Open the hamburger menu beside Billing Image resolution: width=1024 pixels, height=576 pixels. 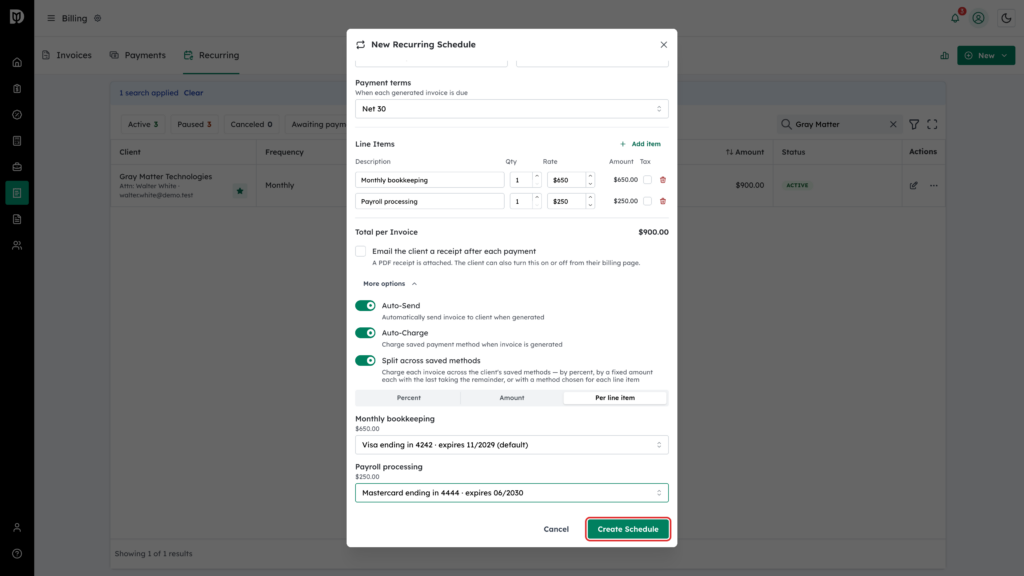tap(51, 18)
